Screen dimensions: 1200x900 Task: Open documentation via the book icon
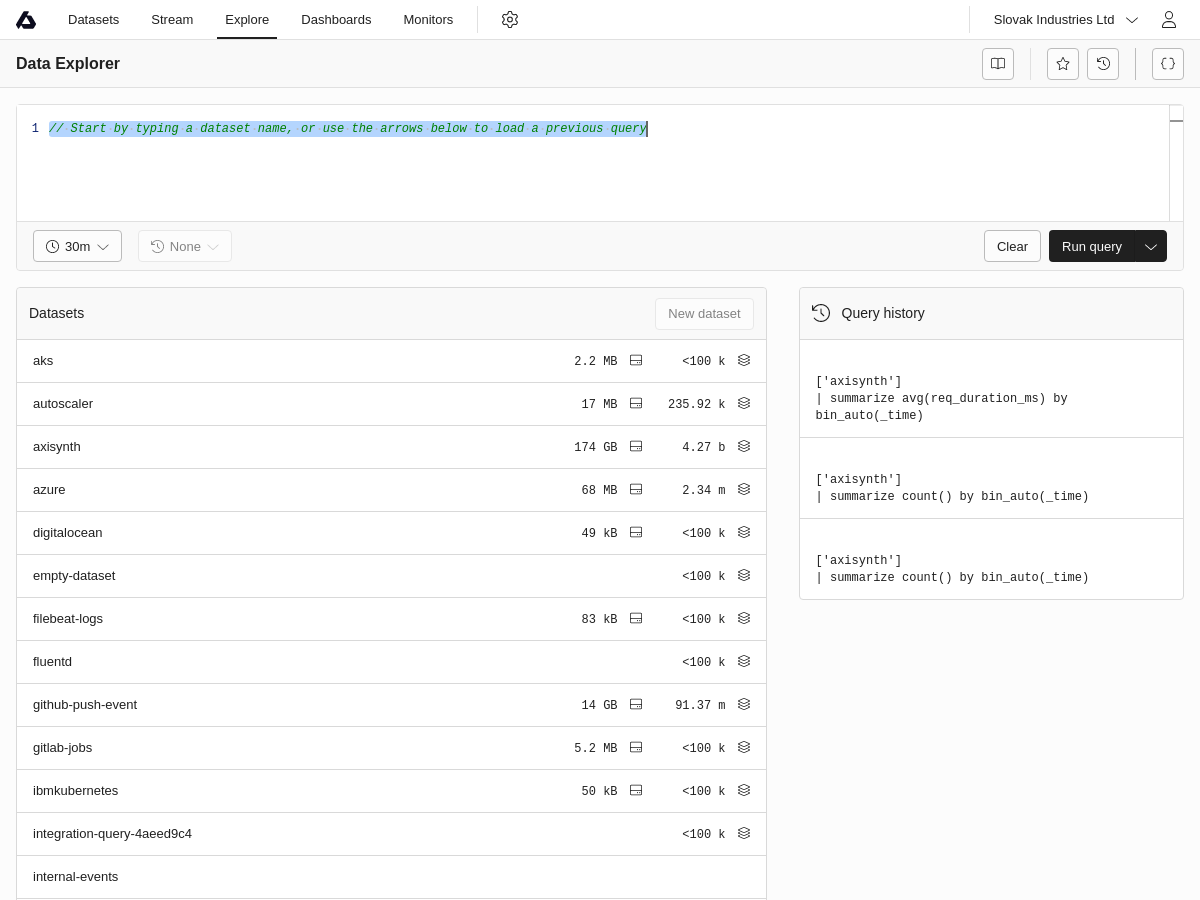coord(998,64)
